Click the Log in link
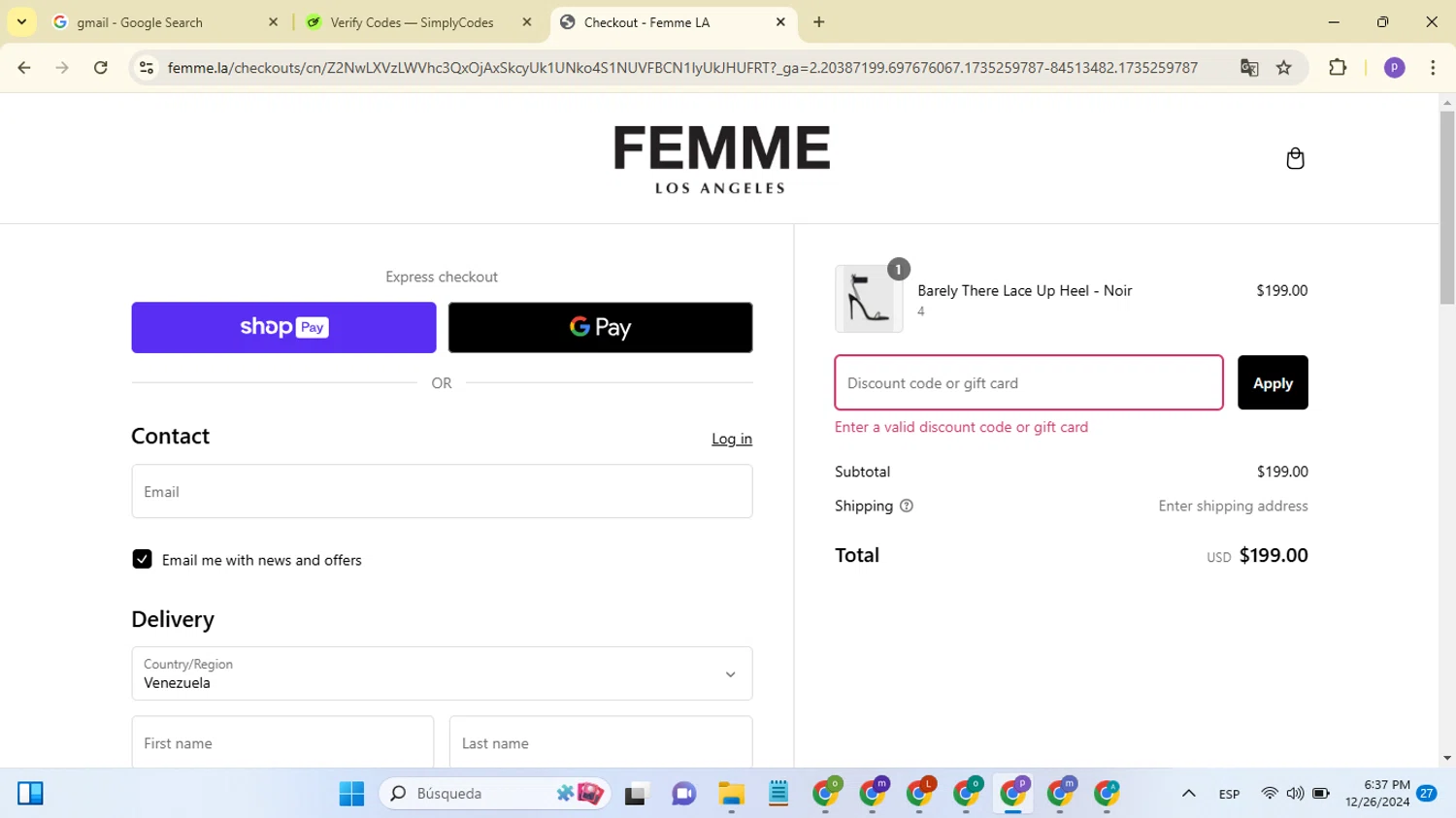The width and height of the screenshot is (1456, 818). click(732, 439)
